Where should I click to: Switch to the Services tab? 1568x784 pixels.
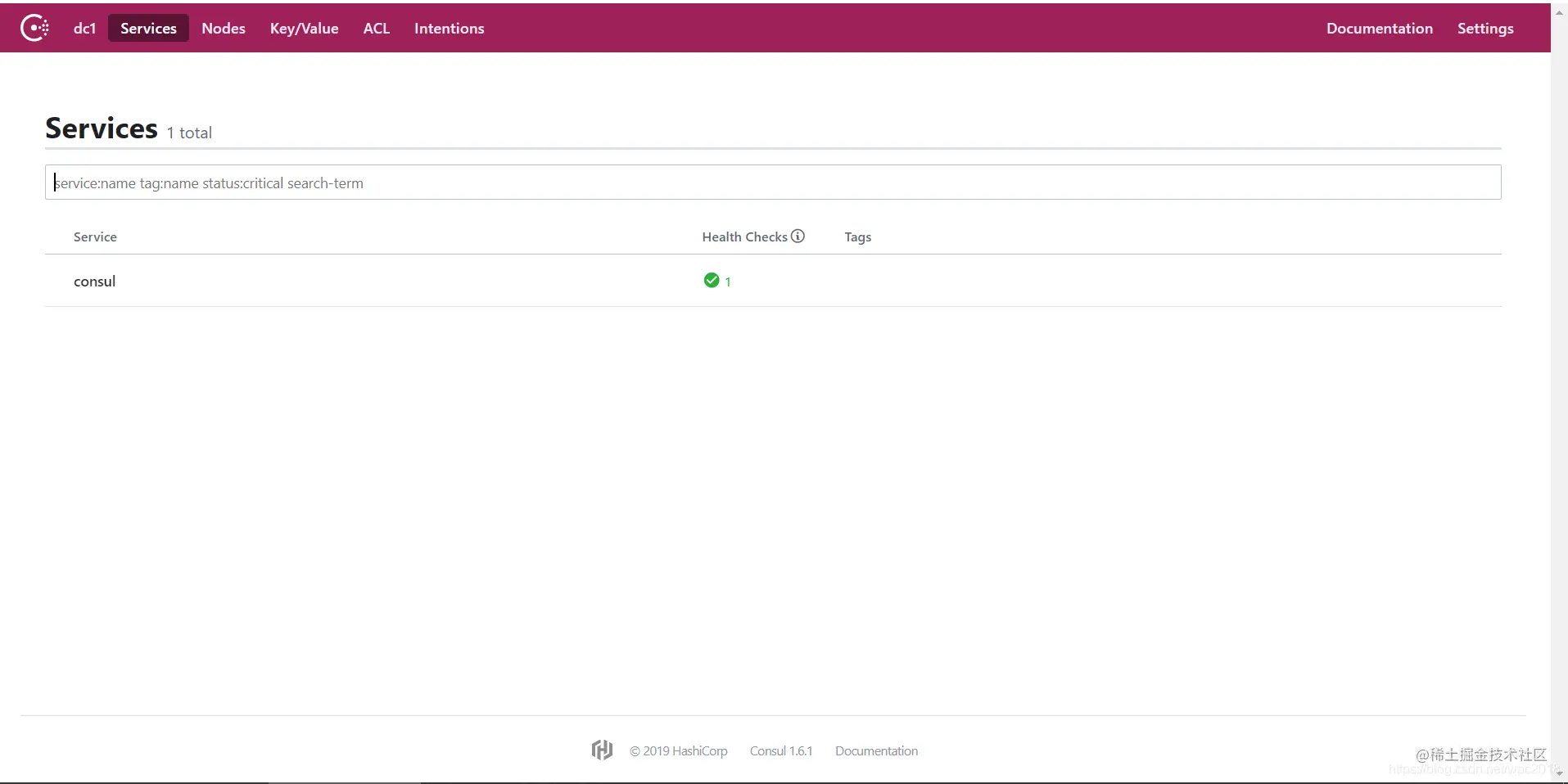pyautogui.click(x=148, y=28)
